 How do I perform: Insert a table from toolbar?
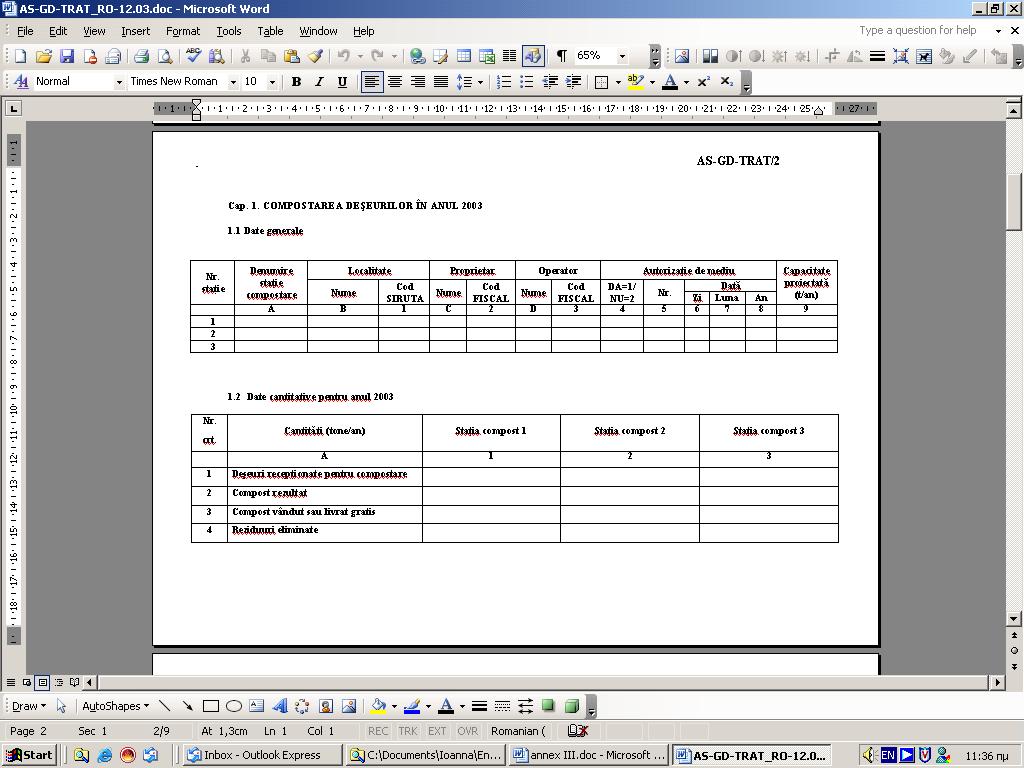pos(464,56)
